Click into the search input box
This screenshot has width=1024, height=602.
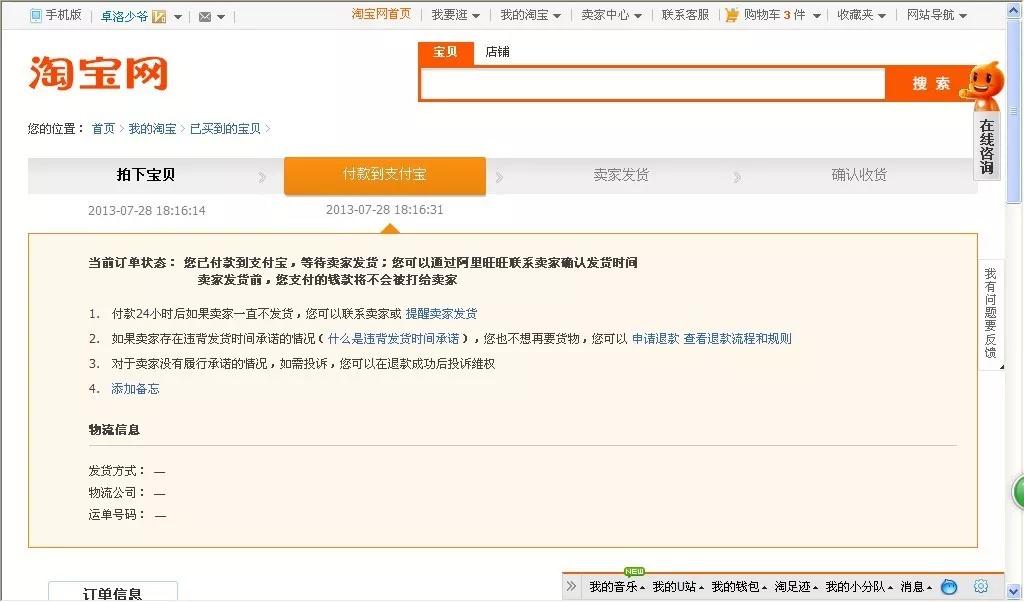point(652,84)
